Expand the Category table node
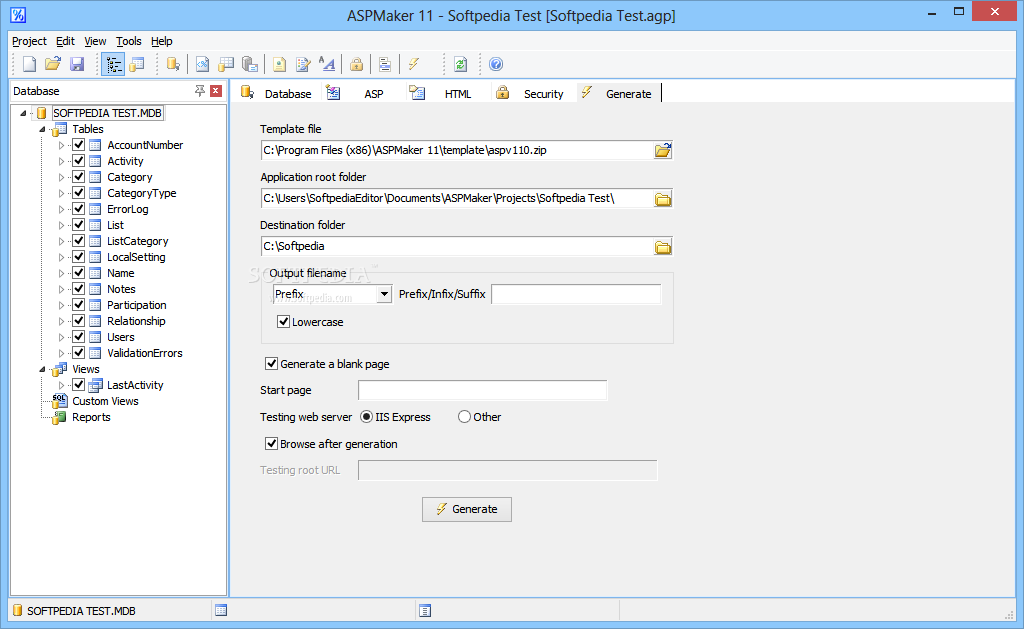 pos(61,177)
